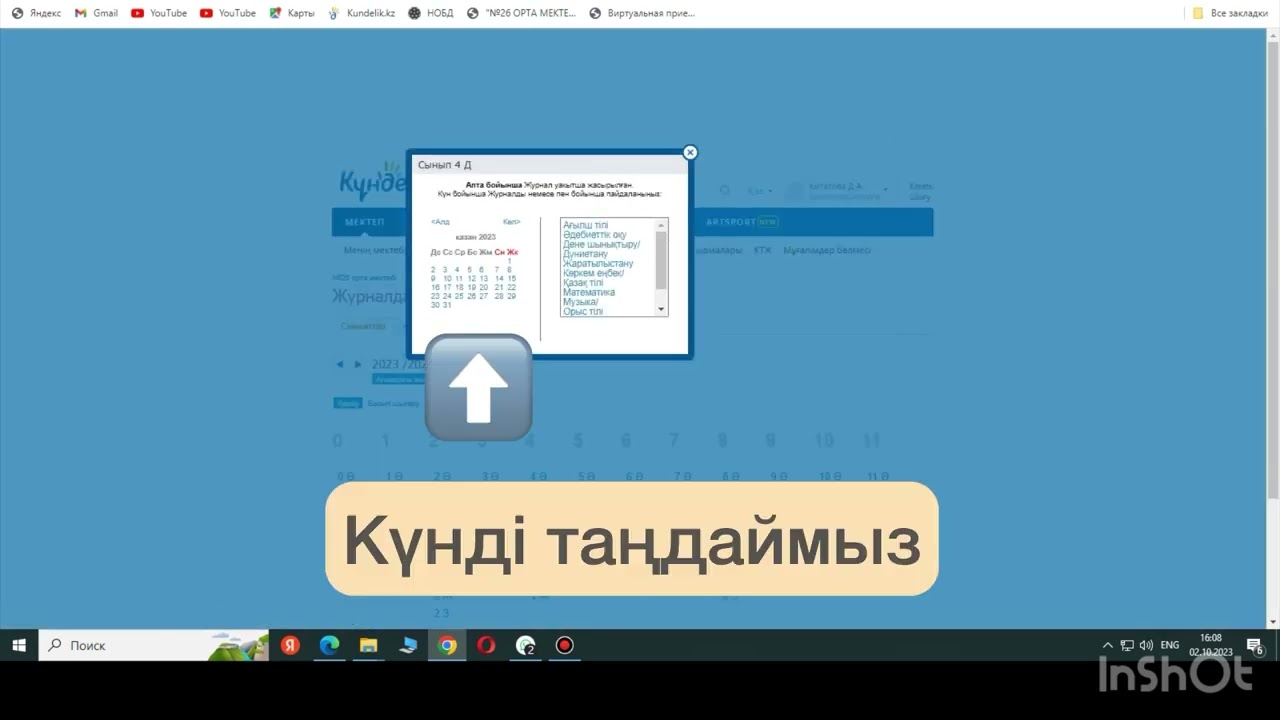Image resolution: width=1280 pixels, height=720 pixels.
Task: Open the Gmail bookmark
Action: click(x=96, y=13)
